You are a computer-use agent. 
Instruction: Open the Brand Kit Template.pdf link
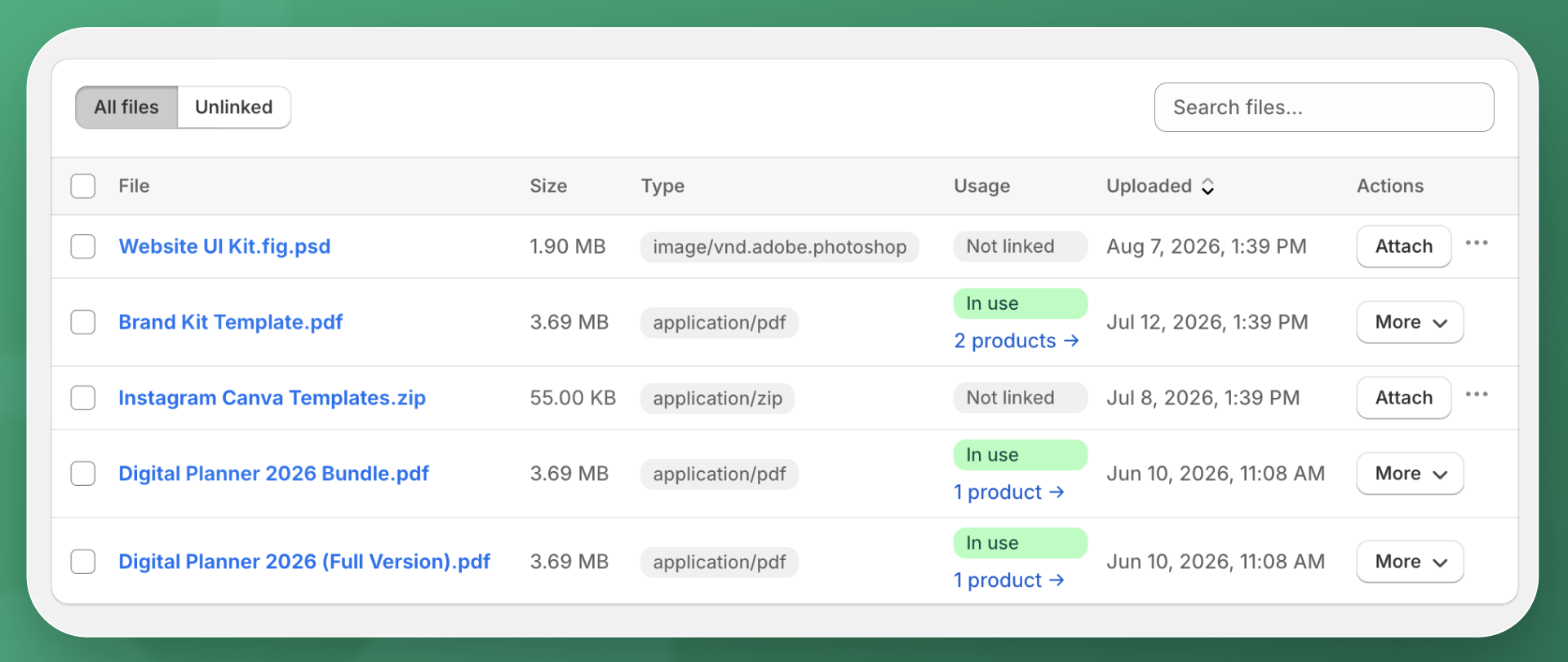pyautogui.click(x=230, y=322)
